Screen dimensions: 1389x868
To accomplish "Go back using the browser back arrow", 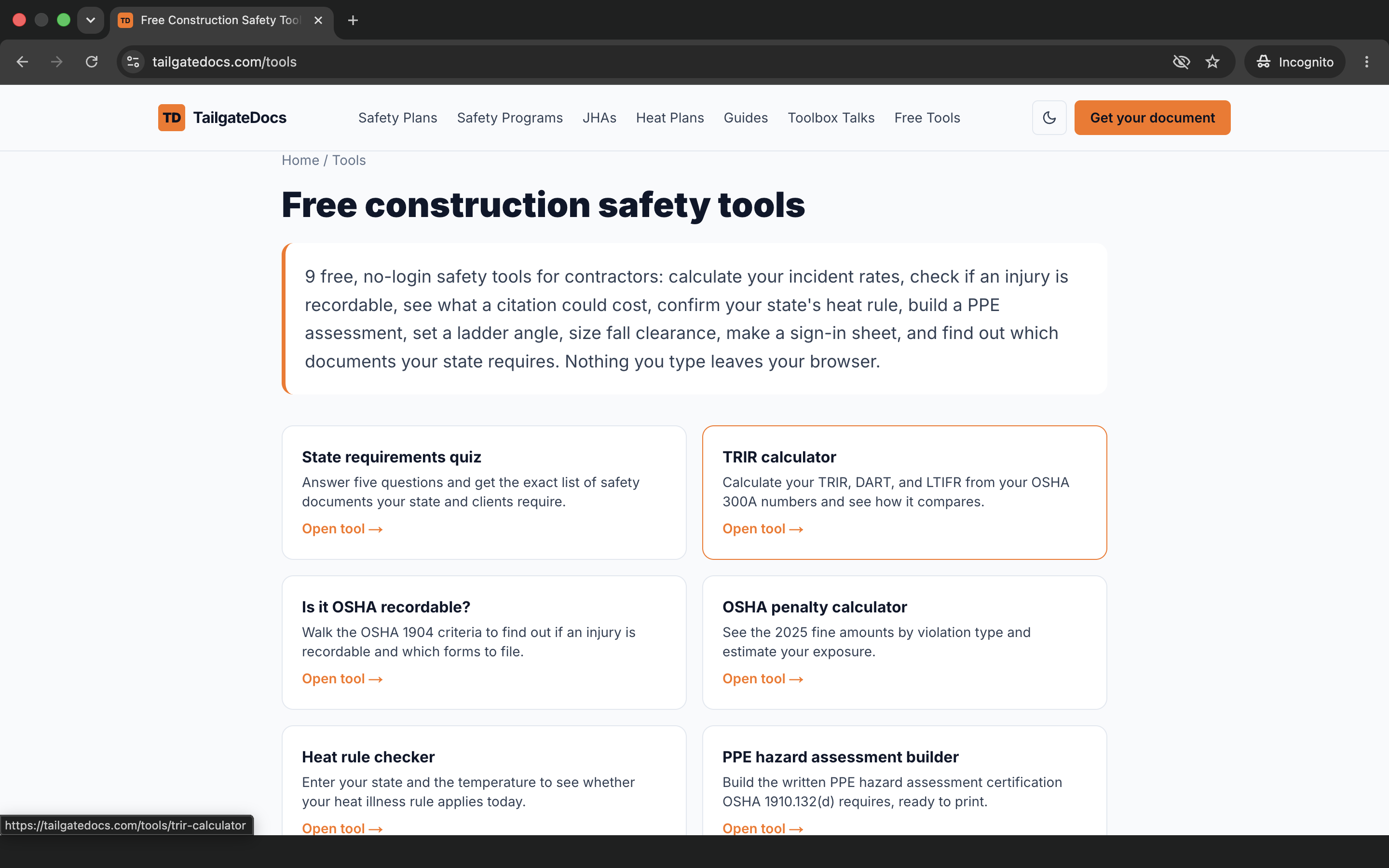I will (22, 61).
